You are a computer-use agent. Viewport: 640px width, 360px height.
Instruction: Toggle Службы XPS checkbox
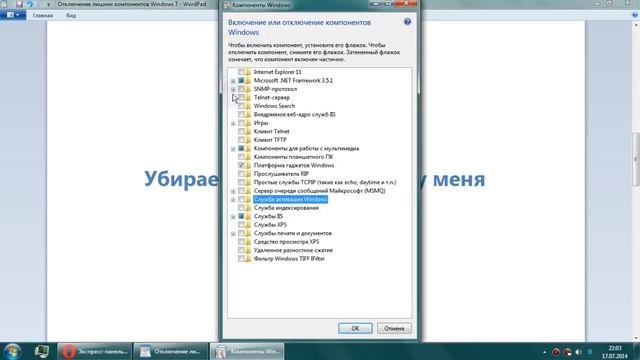click(x=241, y=224)
